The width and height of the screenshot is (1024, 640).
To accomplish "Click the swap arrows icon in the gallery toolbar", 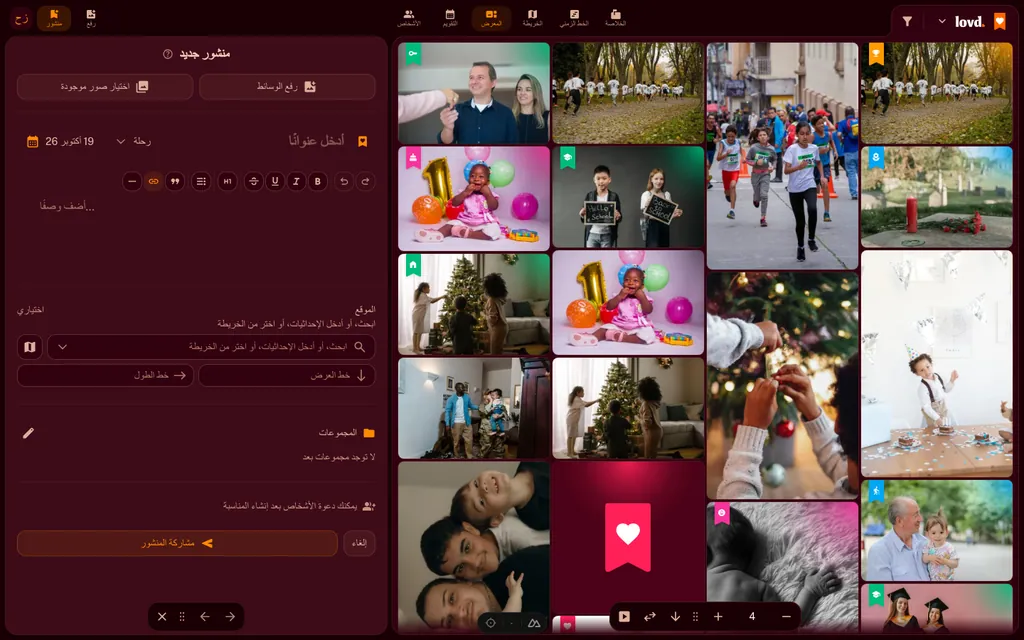I will (x=650, y=616).
